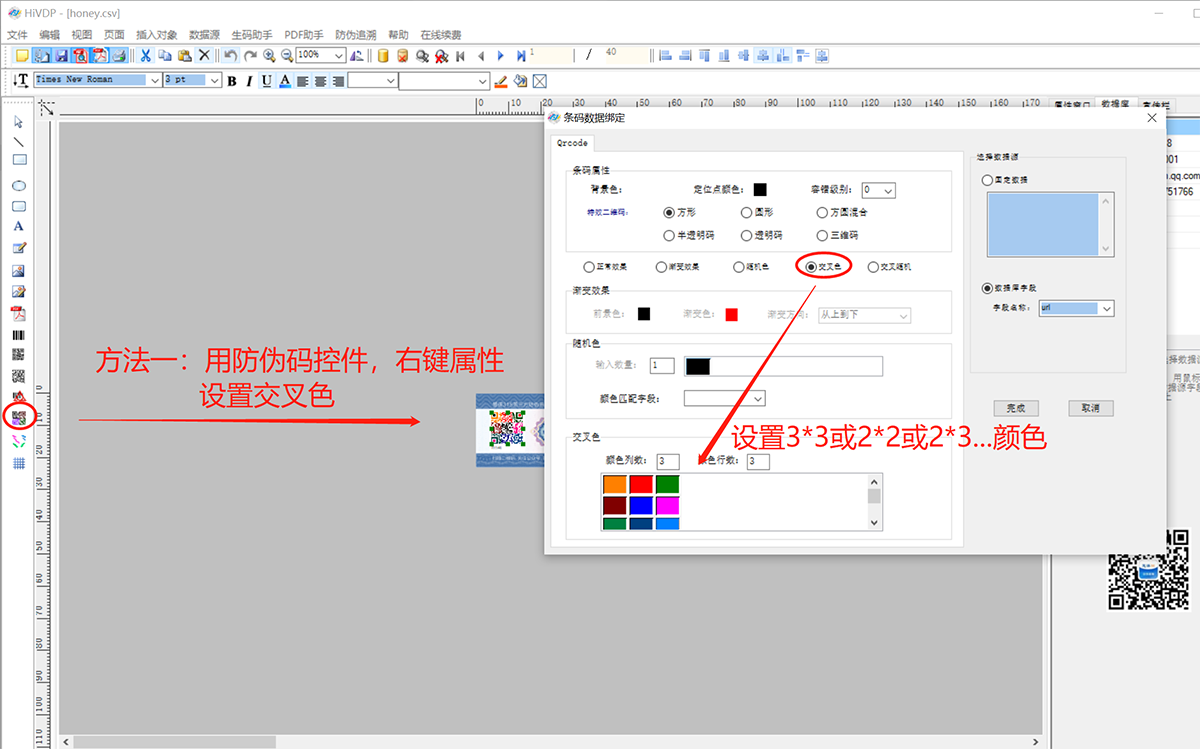Open the 文件 menu
Image resolution: width=1200 pixels, height=749 pixels.
[x=17, y=35]
